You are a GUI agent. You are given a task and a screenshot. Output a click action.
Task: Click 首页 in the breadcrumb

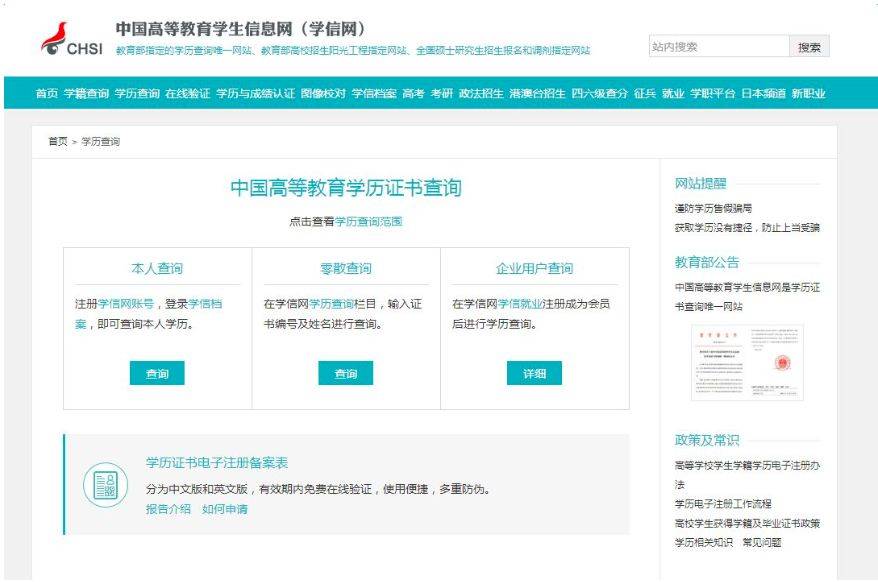(x=57, y=142)
